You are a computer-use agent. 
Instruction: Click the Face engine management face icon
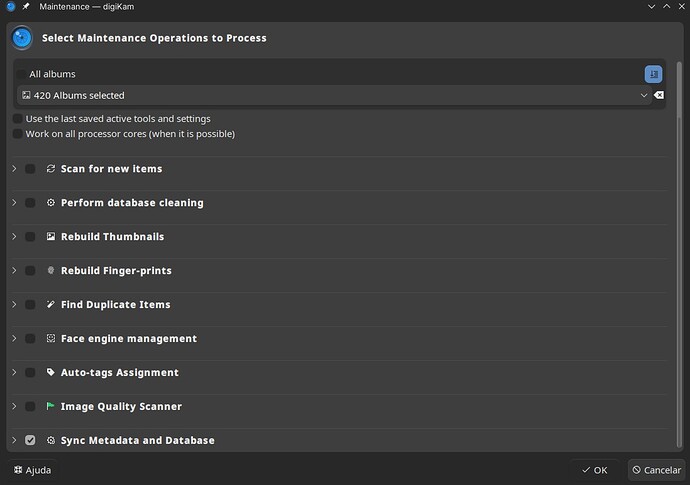pos(51,338)
